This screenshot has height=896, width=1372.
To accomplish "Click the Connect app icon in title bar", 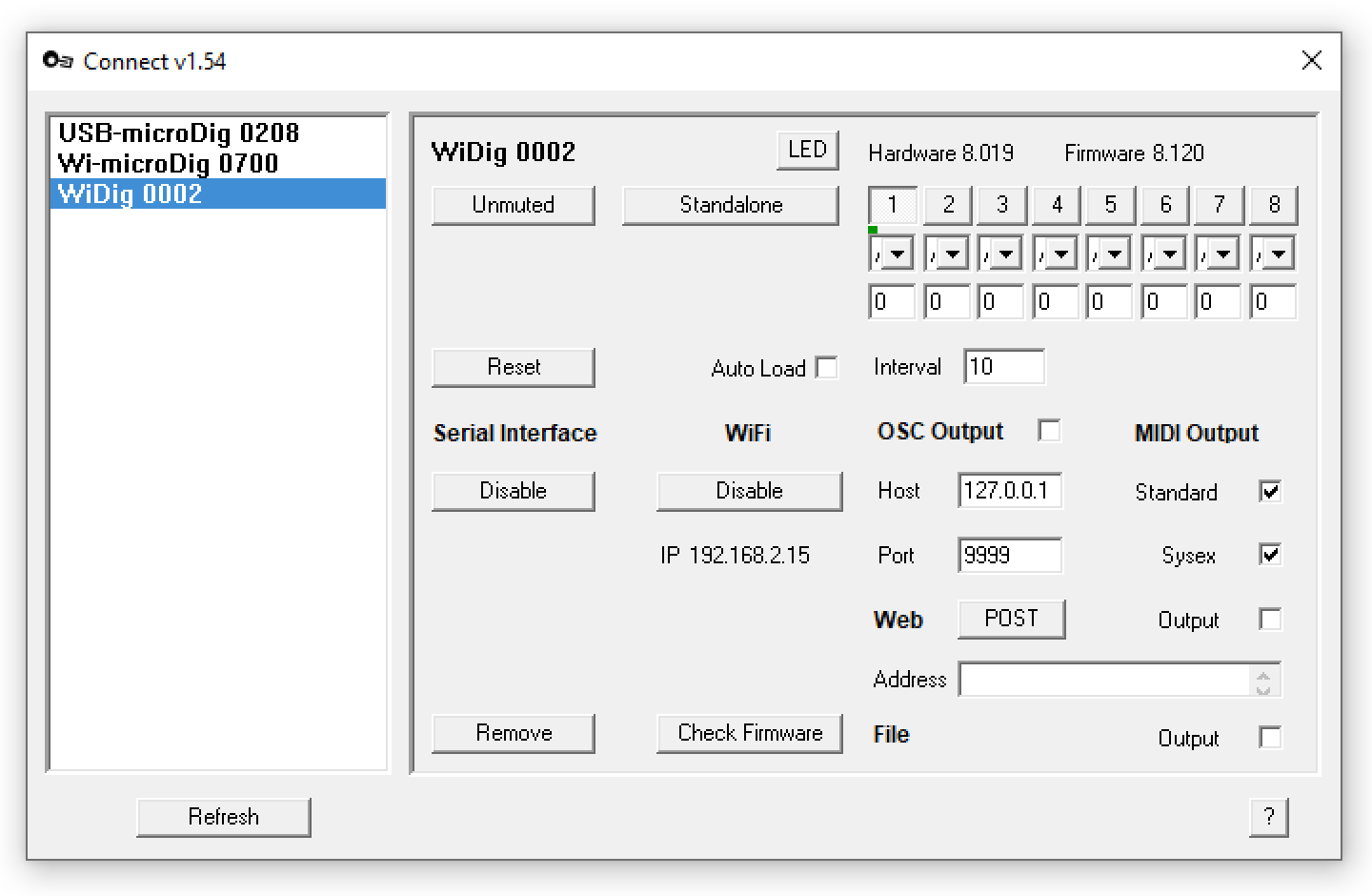I will (x=57, y=61).
